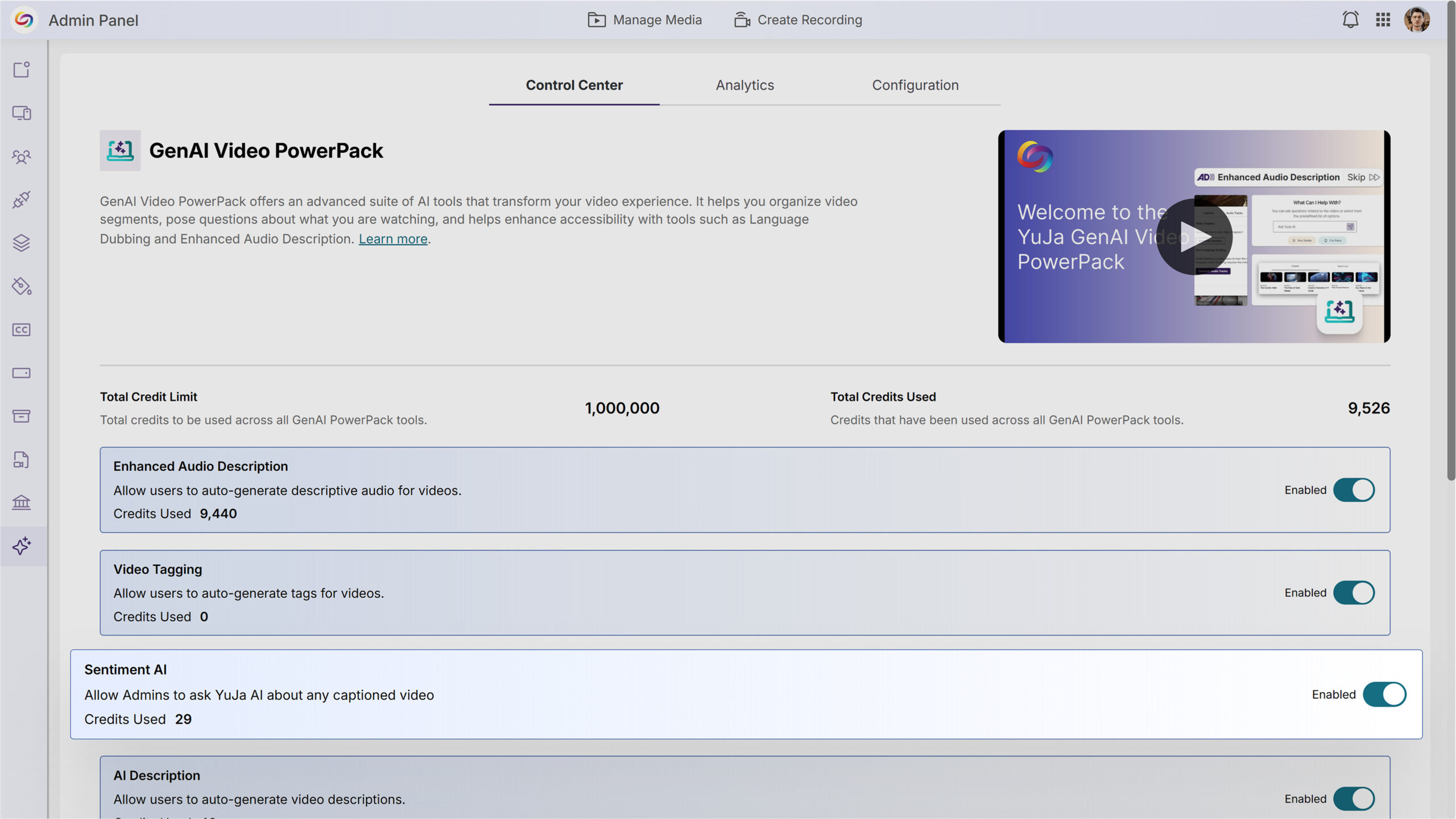1456x819 pixels.
Task: Click the user profile avatar
Action: coord(1416,20)
